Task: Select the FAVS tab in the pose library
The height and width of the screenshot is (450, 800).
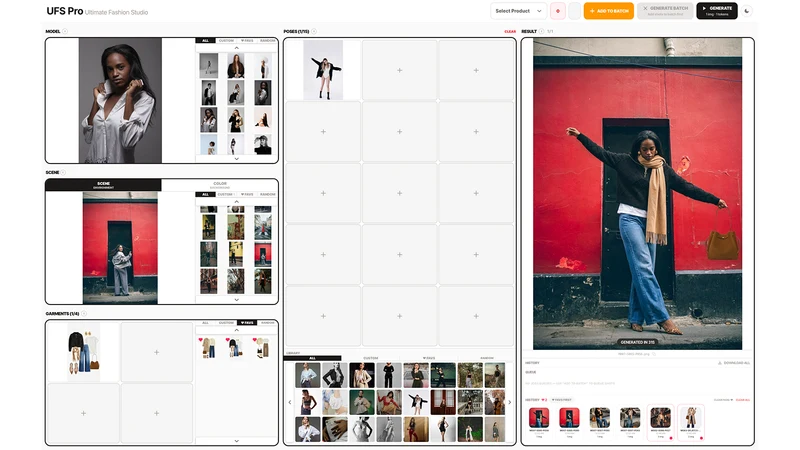Action: 429,358
